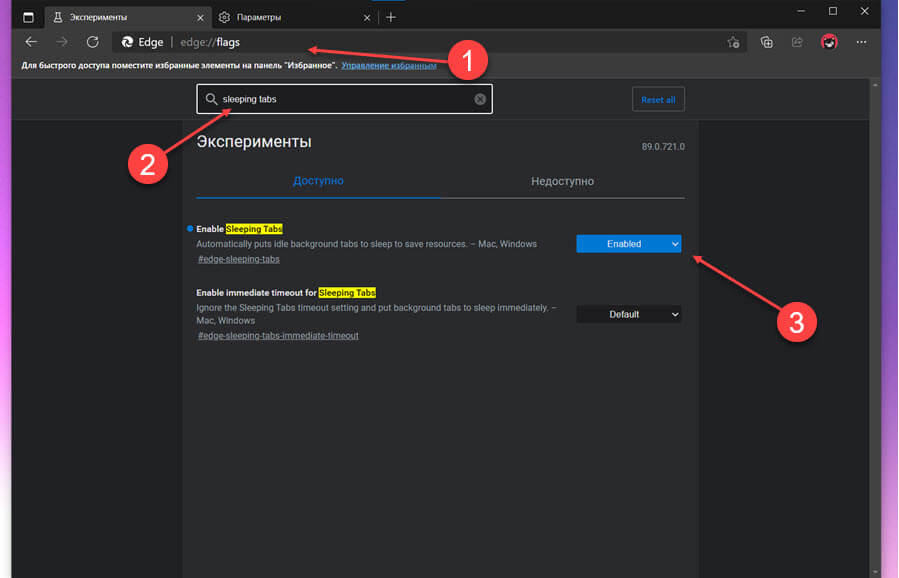Click the Ignore the Sleeping Tabs timeout description
Image resolution: width=899 pixels, height=578 pixels.
click(x=376, y=314)
